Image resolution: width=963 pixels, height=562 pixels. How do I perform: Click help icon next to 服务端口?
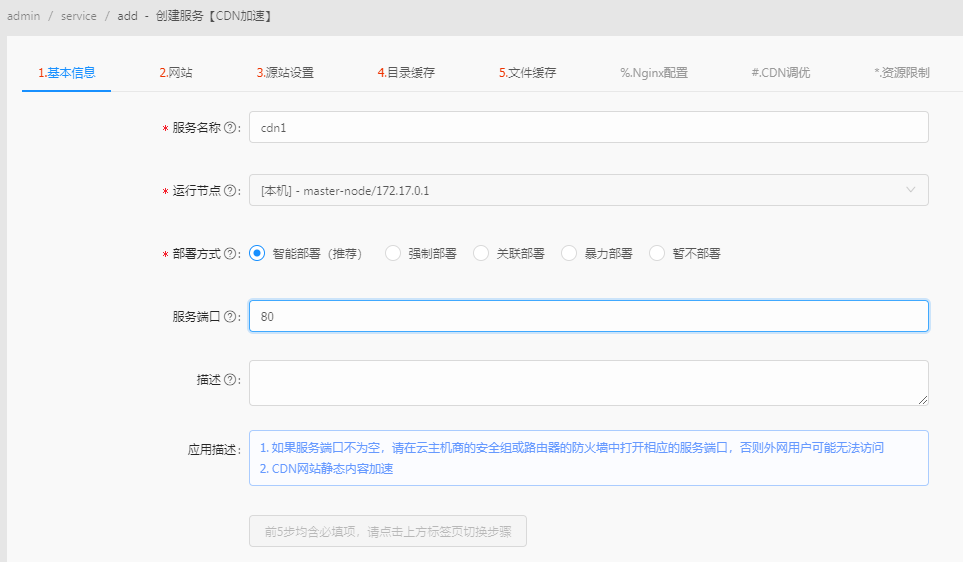click(x=230, y=317)
